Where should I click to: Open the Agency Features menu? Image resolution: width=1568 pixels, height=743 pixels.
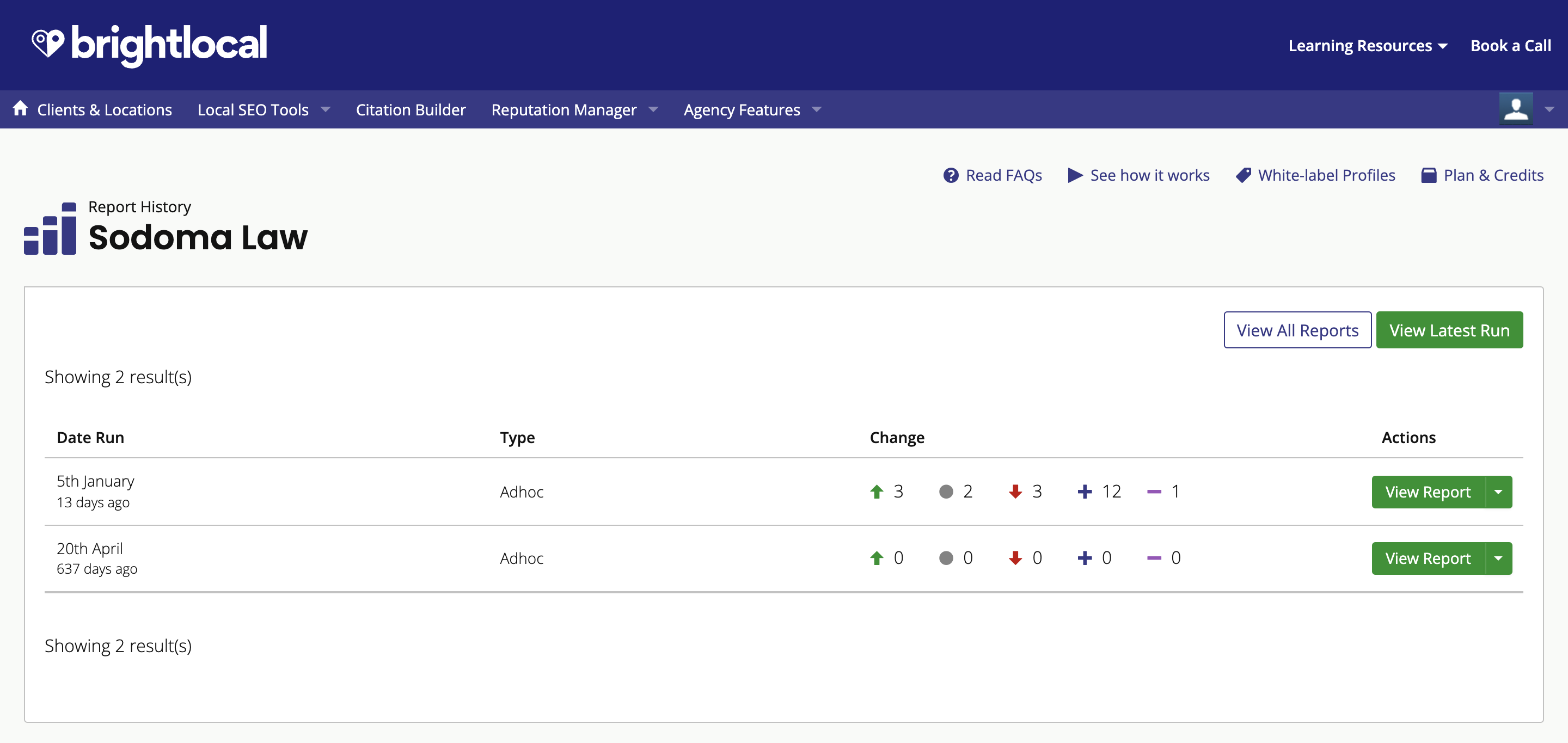742,109
